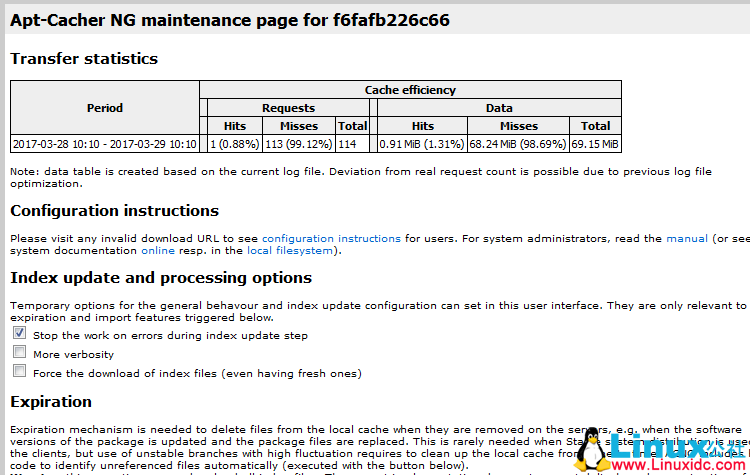Click the Period column header

click(x=105, y=108)
